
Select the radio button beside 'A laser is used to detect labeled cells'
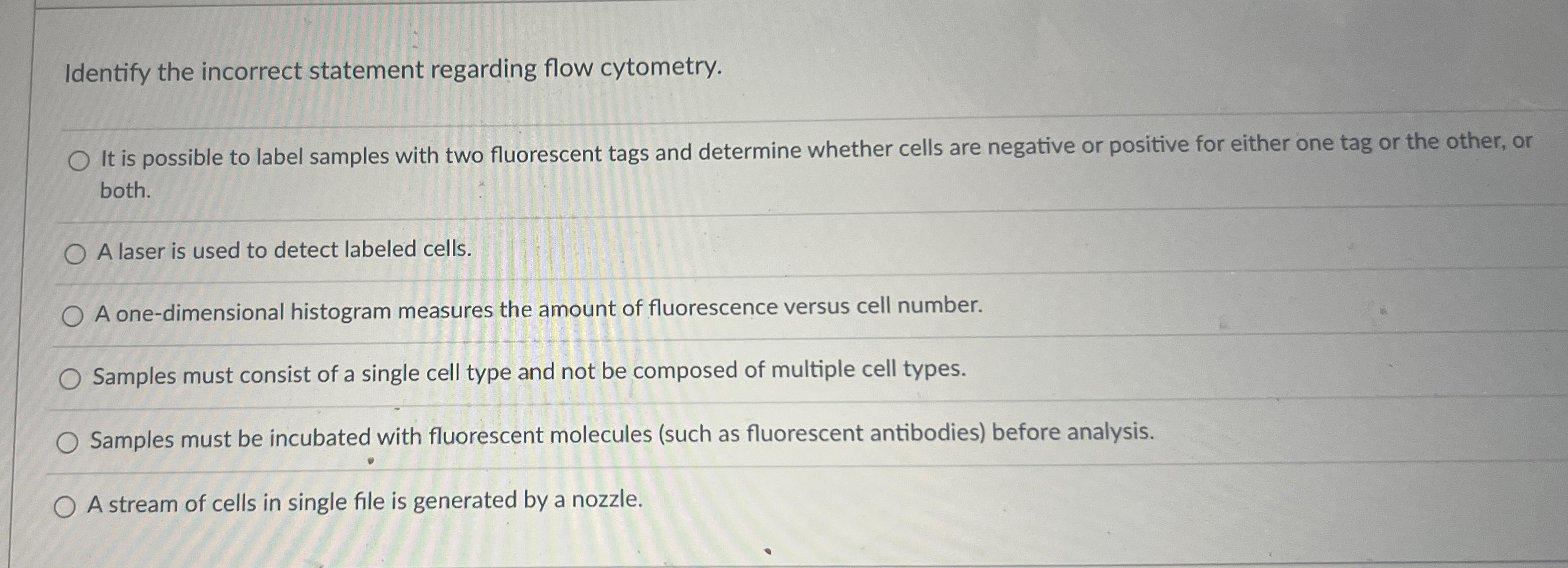[77, 254]
